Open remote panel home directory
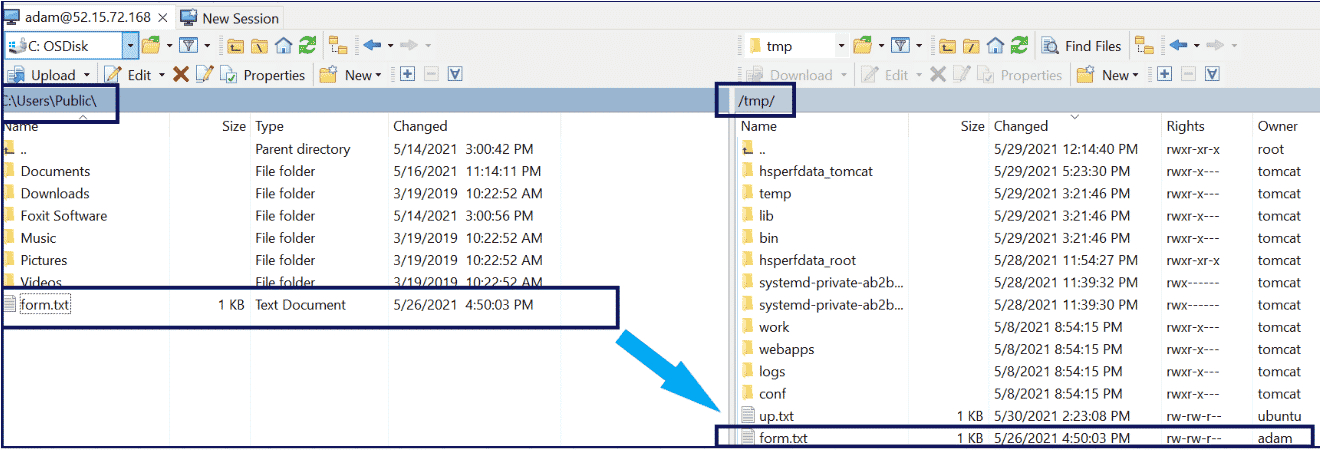This screenshot has height=450, width=1321. click(995, 46)
